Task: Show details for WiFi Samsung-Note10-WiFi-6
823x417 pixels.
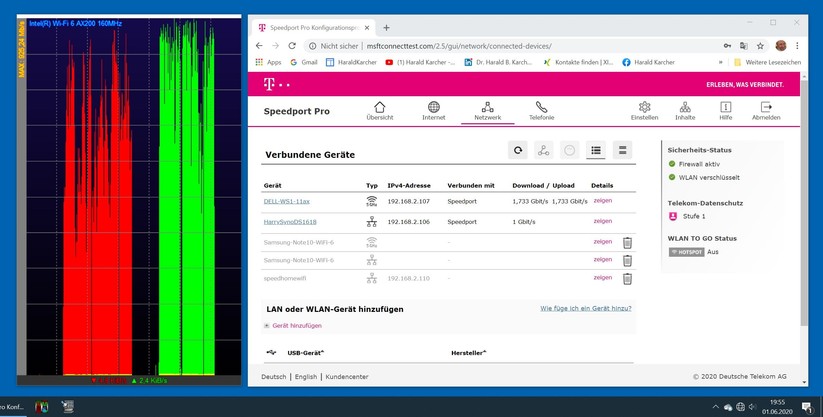Action: pyautogui.click(x=603, y=242)
